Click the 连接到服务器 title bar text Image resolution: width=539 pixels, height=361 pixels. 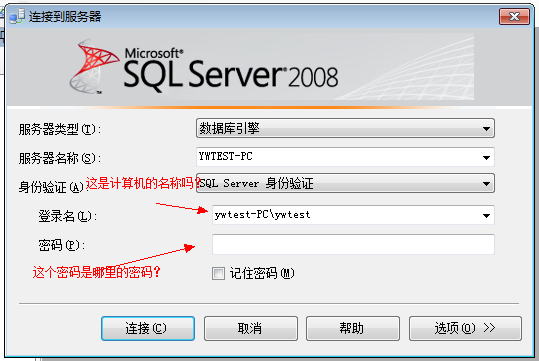tap(65, 17)
